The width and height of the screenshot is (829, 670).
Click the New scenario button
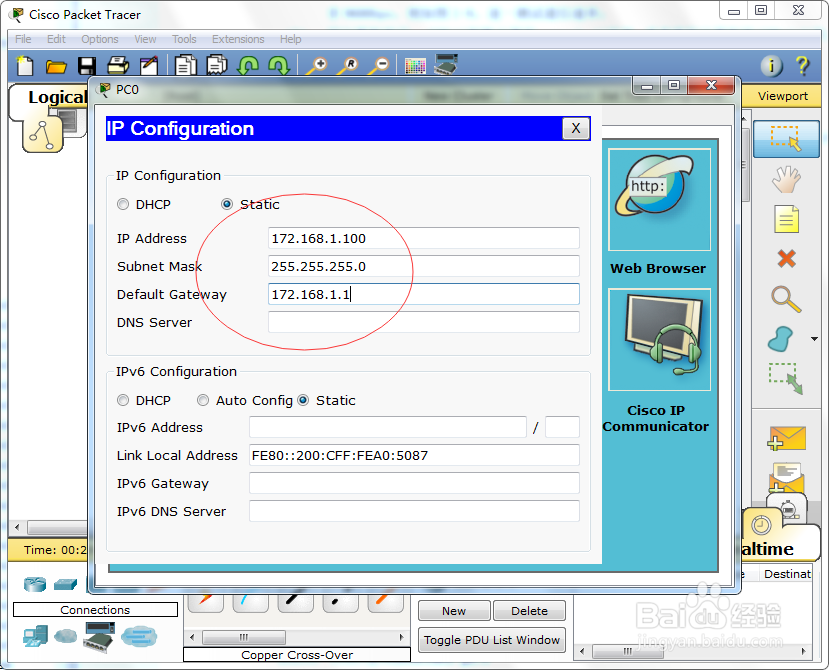coord(454,611)
